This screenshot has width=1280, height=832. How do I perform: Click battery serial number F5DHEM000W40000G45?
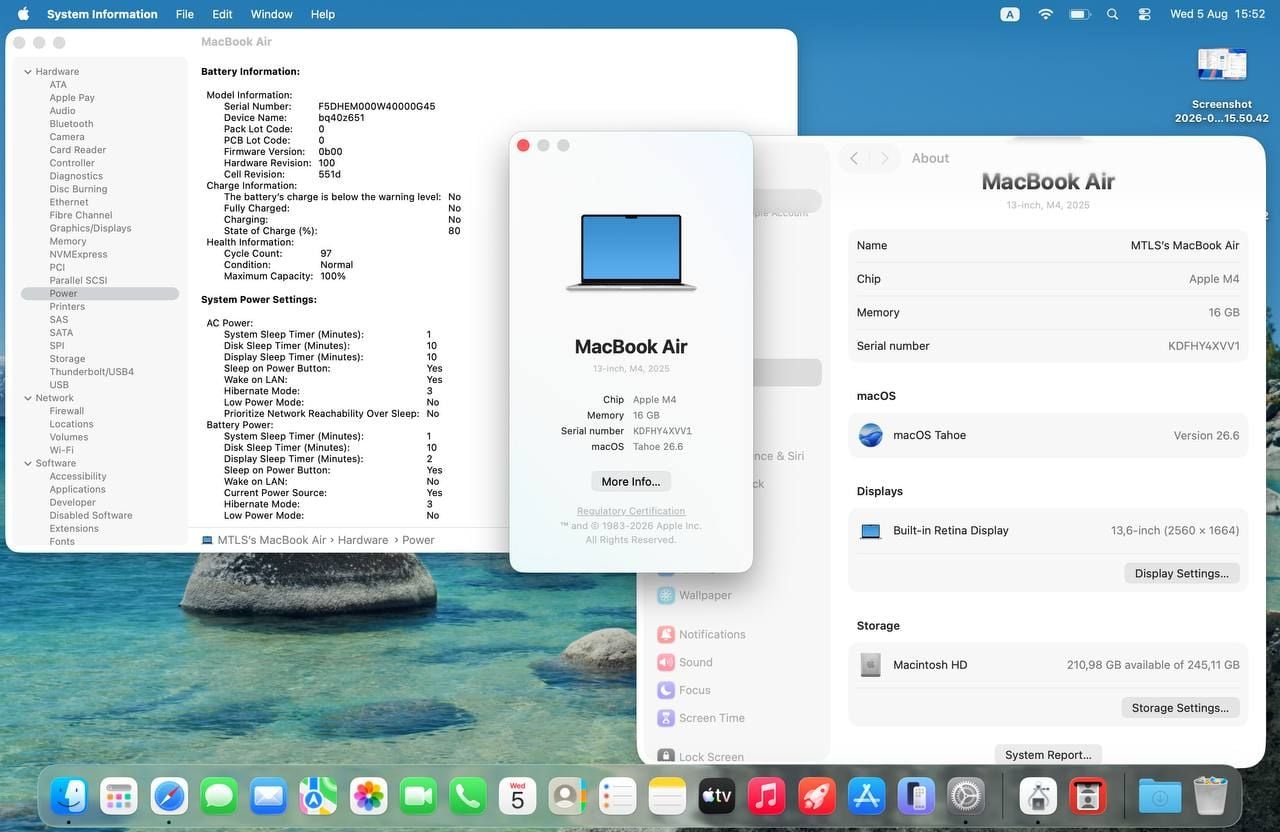[377, 106]
